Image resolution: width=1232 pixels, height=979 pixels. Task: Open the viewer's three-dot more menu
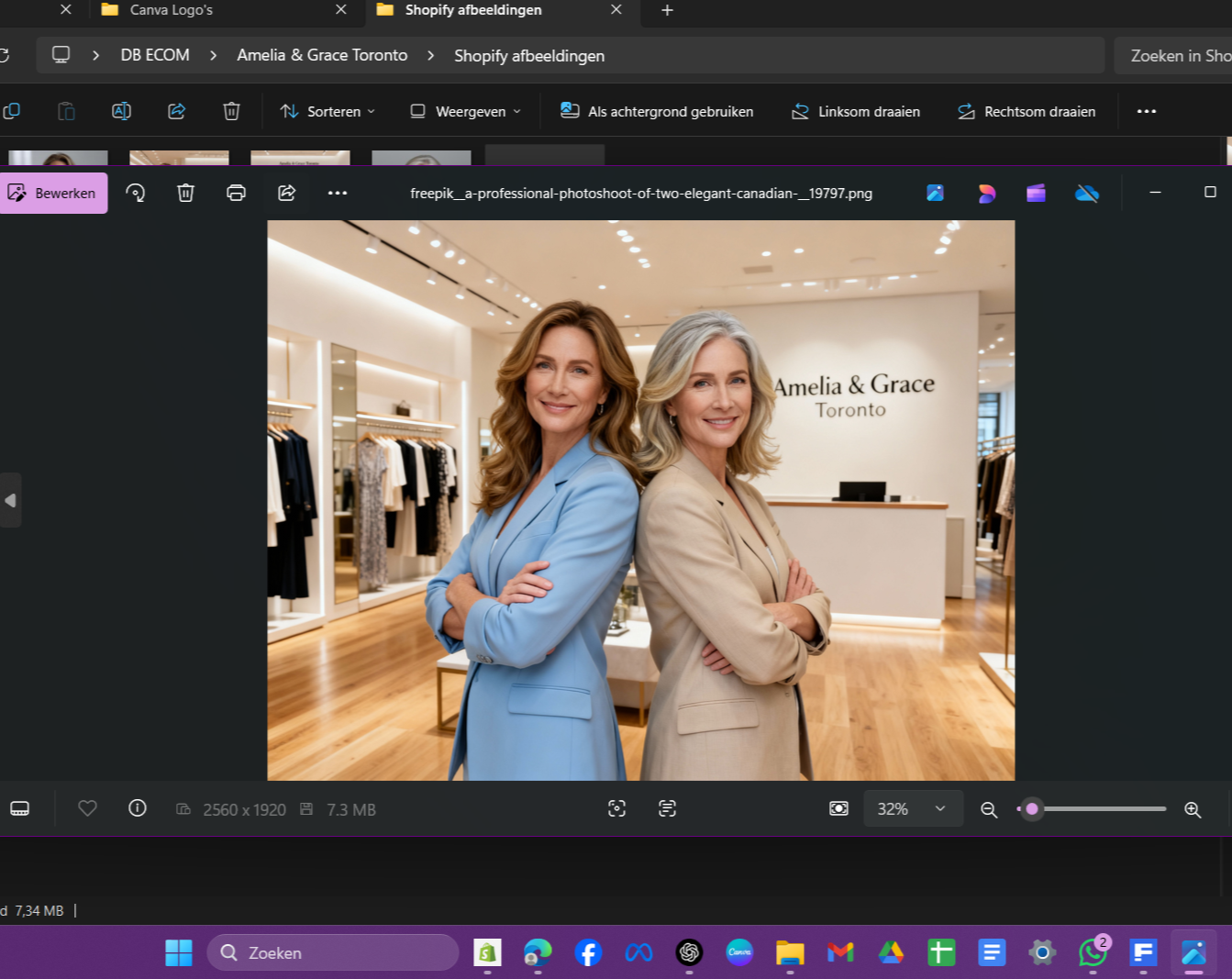[x=338, y=193]
